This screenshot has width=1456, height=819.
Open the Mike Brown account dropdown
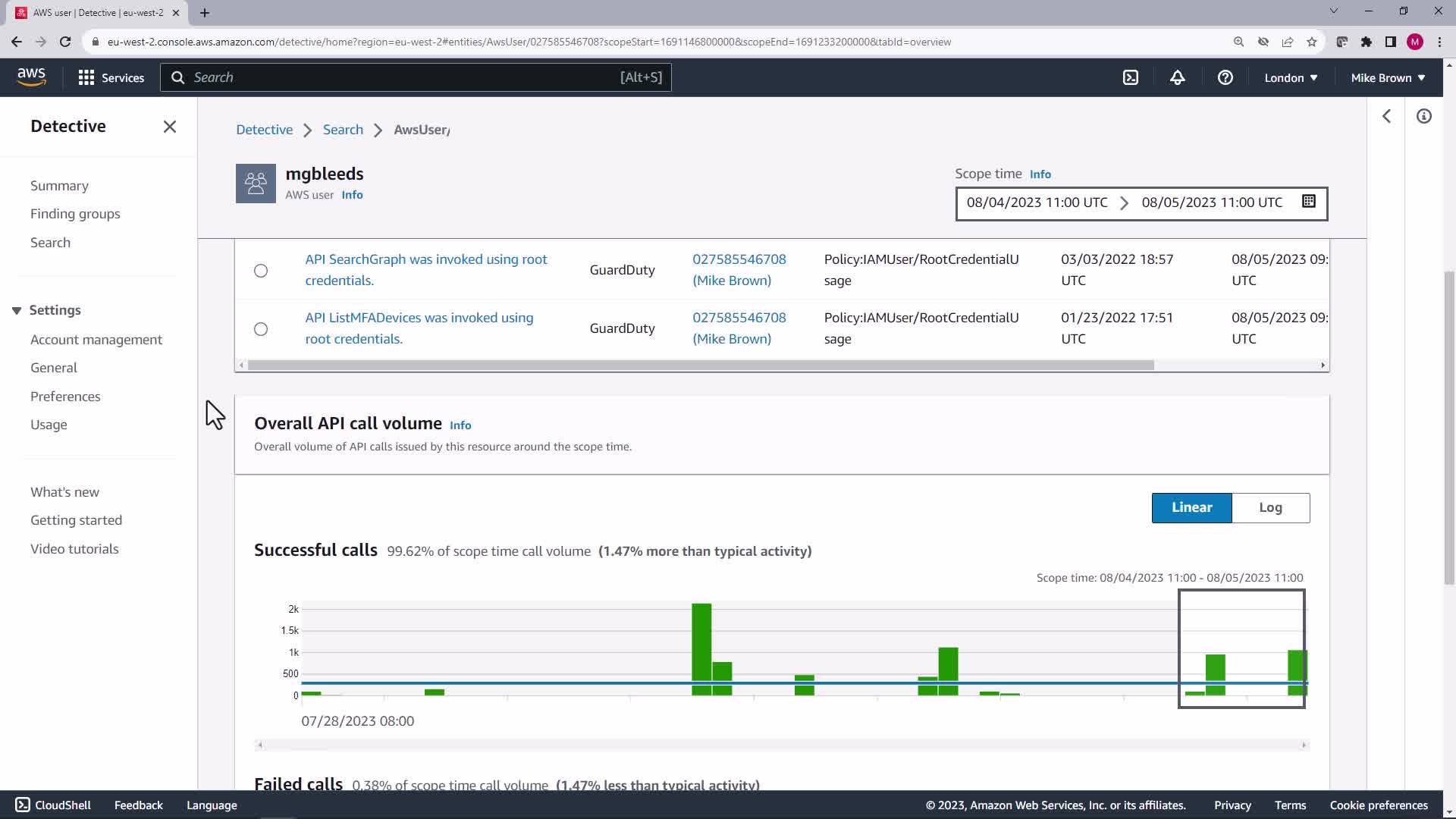pos(1388,77)
